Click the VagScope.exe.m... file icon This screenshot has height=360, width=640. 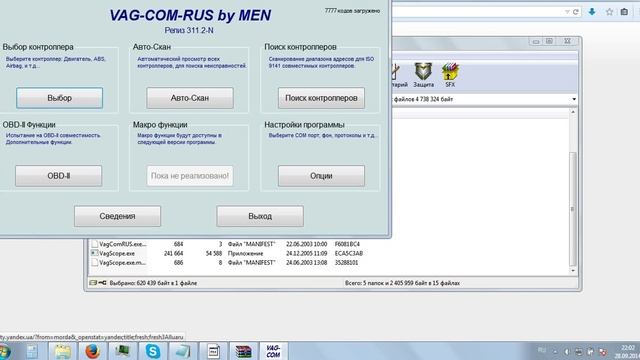94,262
